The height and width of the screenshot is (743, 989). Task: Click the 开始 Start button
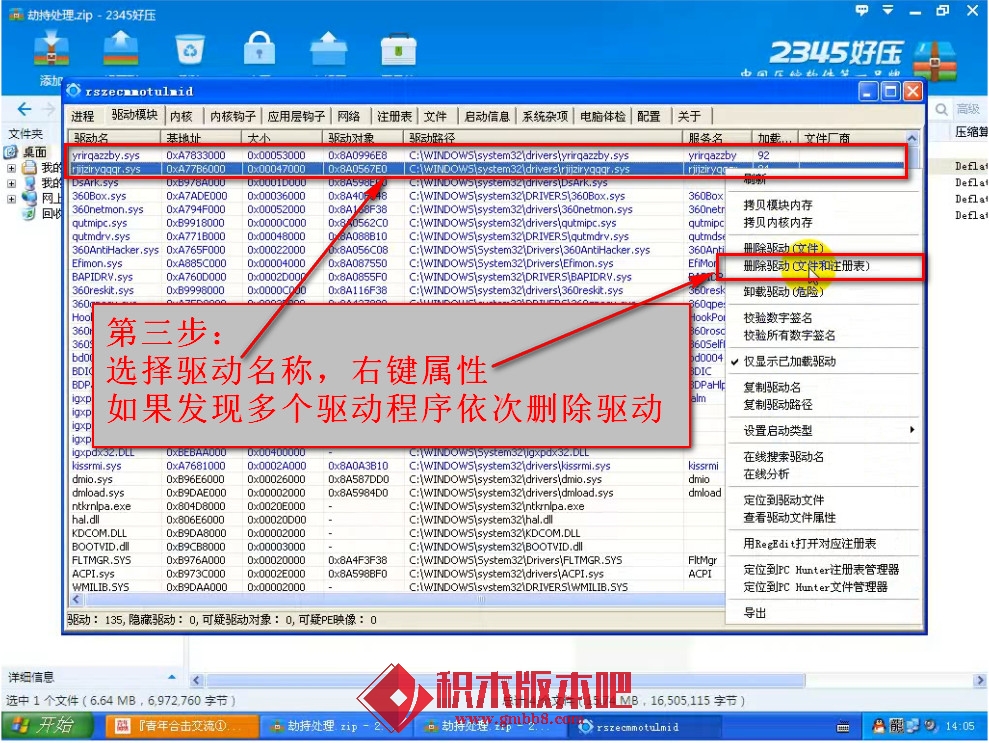tap(47, 726)
